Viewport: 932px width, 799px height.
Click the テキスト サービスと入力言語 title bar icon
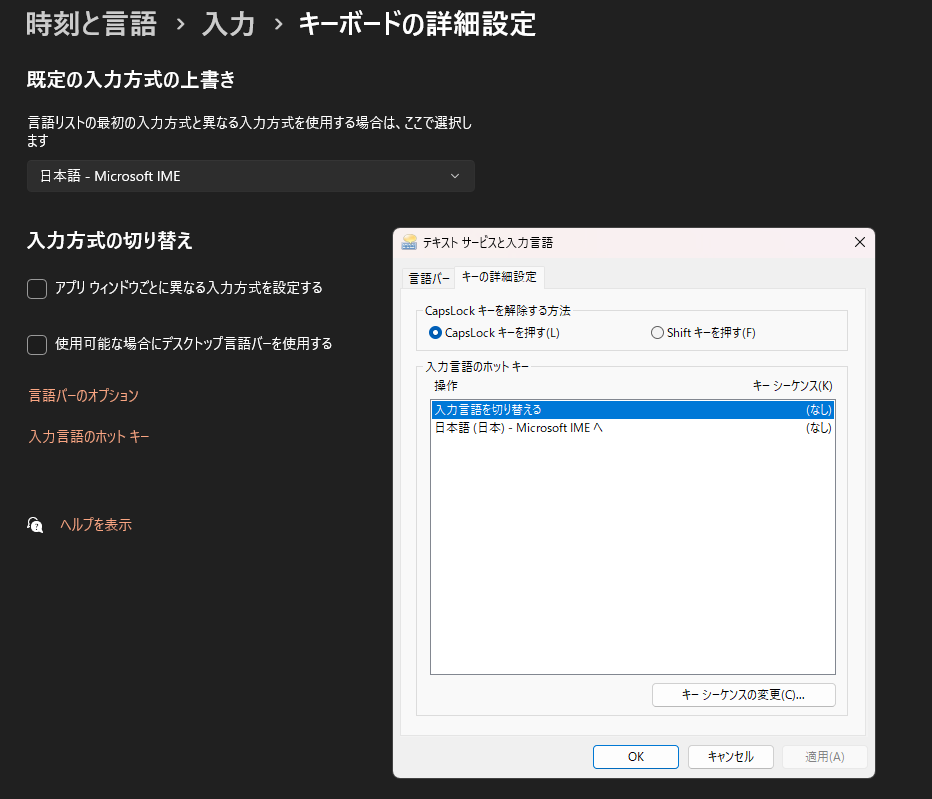point(409,242)
